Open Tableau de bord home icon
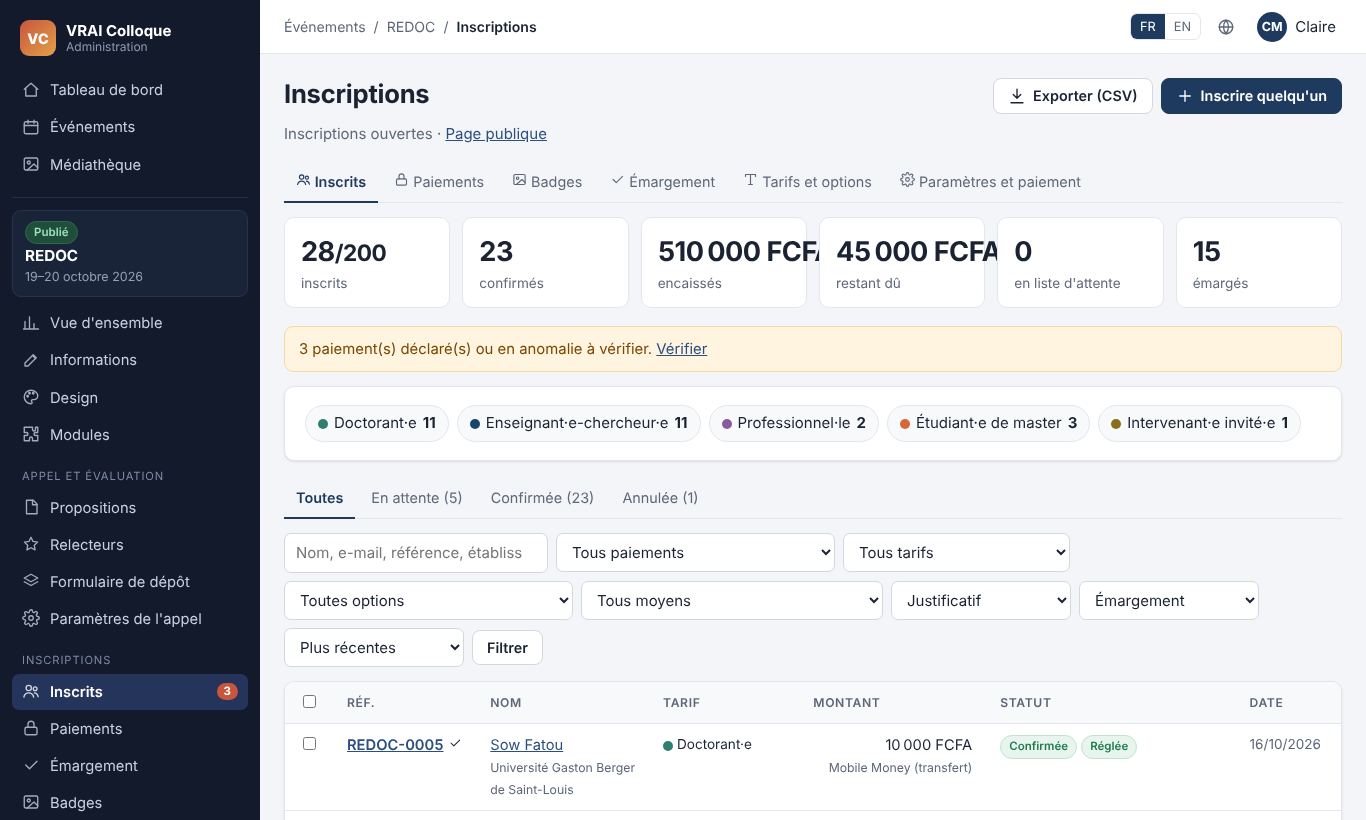 pos(31,90)
